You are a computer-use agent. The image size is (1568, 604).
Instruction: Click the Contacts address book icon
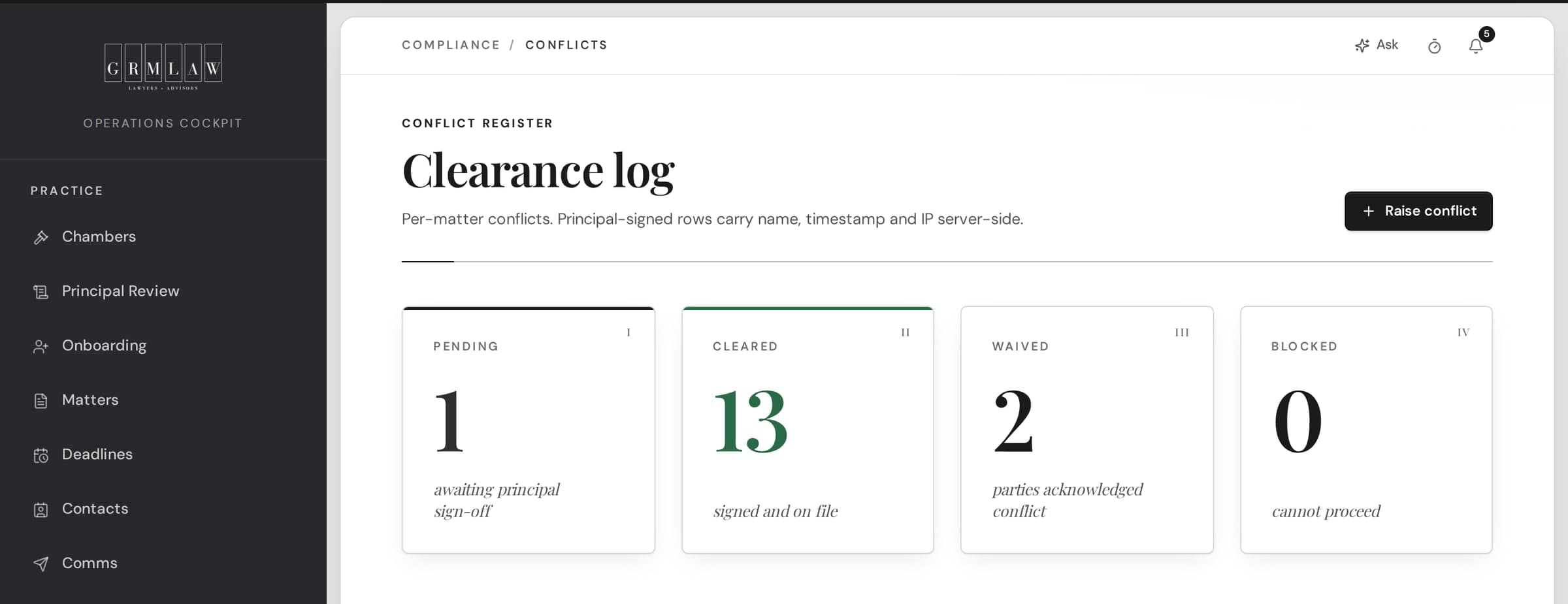coord(41,509)
